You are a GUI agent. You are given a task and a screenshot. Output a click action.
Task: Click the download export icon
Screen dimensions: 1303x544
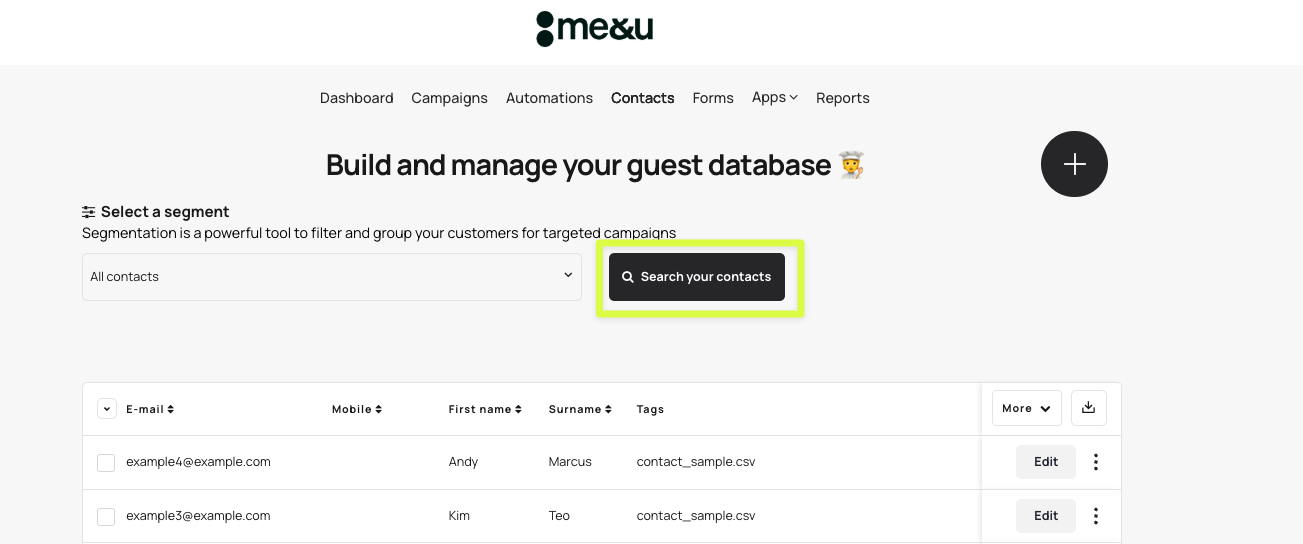[x=1089, y=408]
